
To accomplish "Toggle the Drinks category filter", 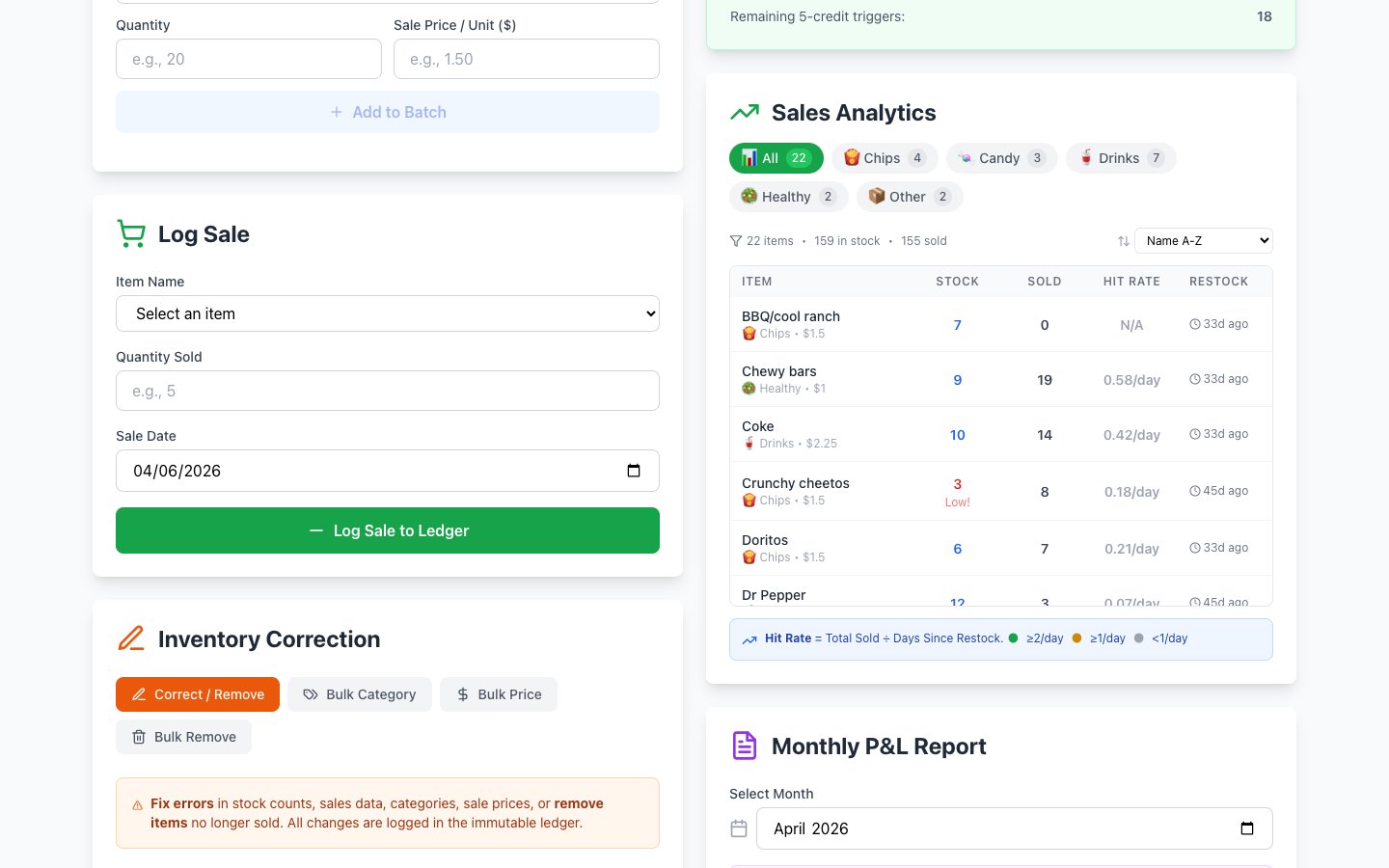I will pyautogui.click(x=1120, y=158).
